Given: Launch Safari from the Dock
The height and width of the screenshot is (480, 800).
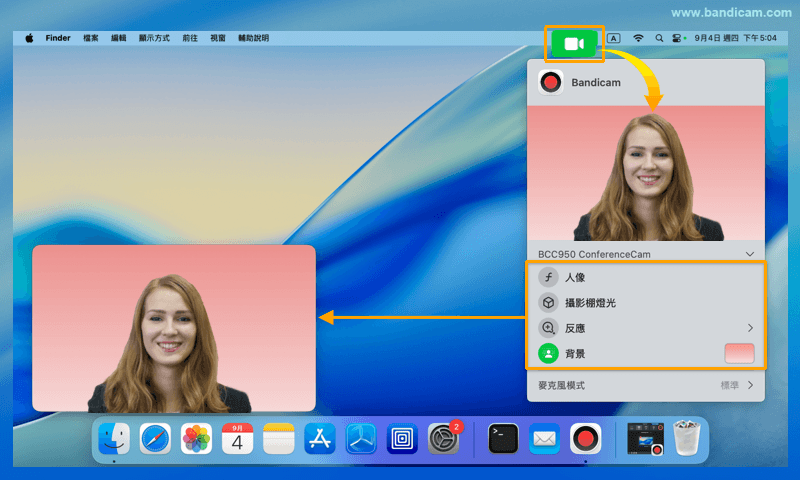Looking at the screenshot, I should (155, 439).
